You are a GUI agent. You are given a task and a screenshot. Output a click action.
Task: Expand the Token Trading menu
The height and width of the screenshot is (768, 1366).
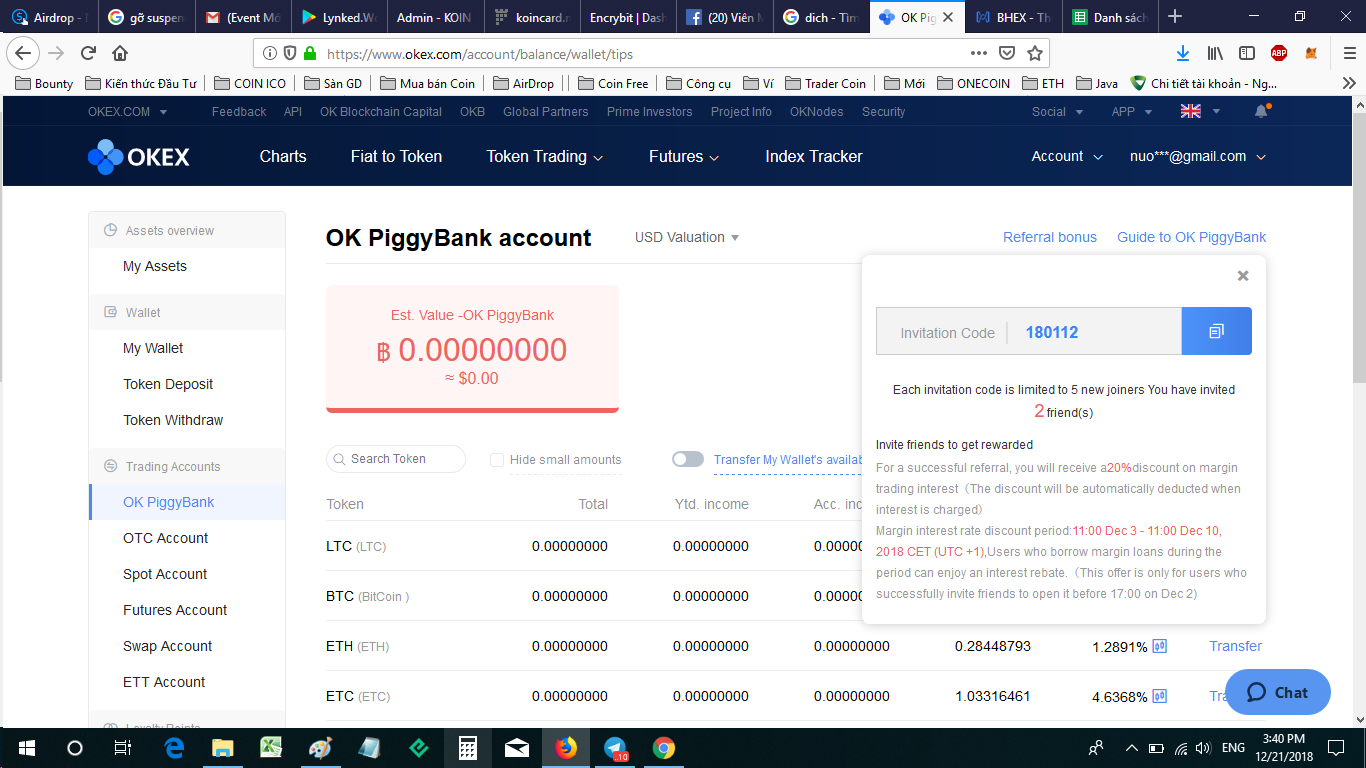pos(545,157)
